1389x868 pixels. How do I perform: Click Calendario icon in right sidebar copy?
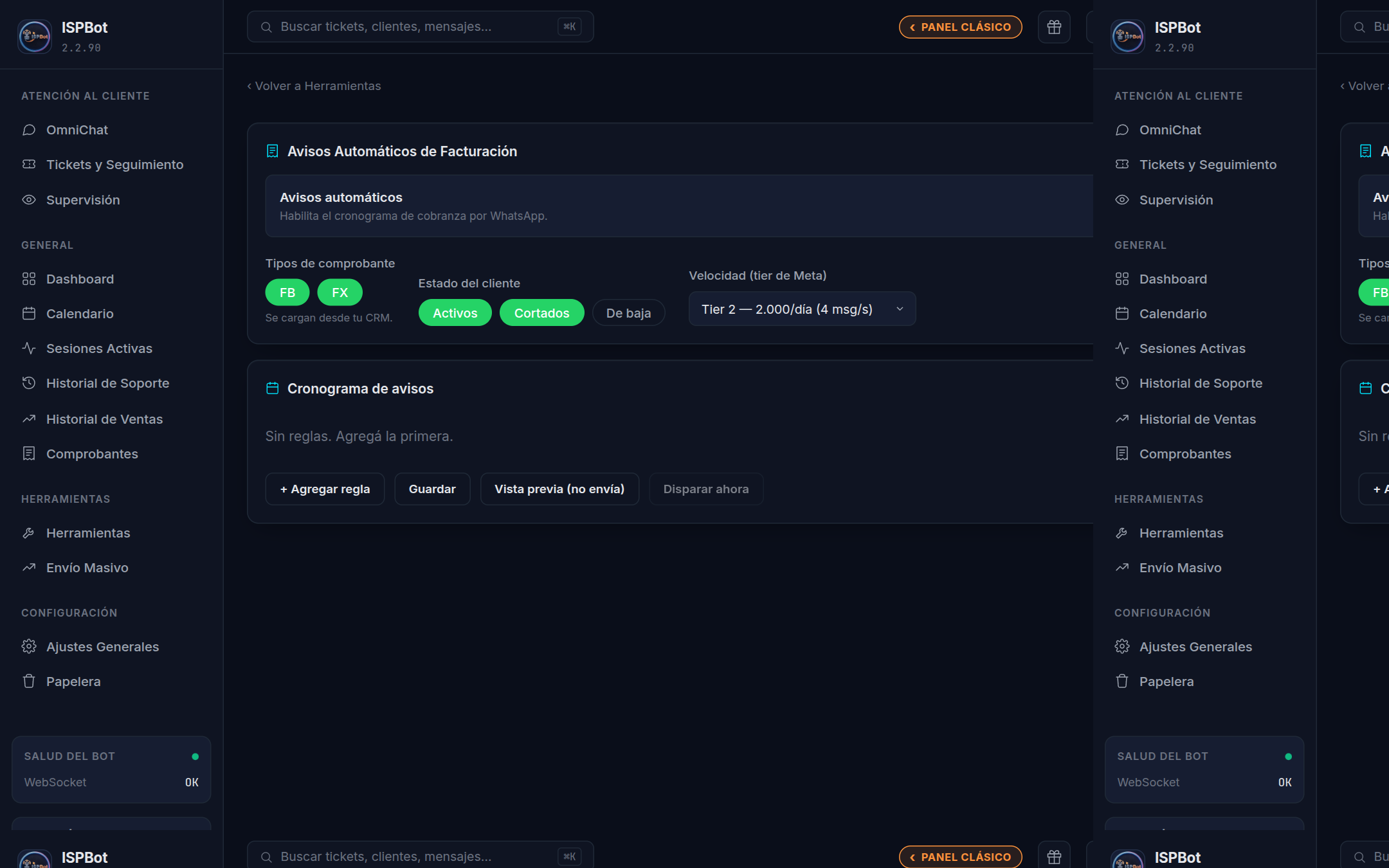(1122, 314)
